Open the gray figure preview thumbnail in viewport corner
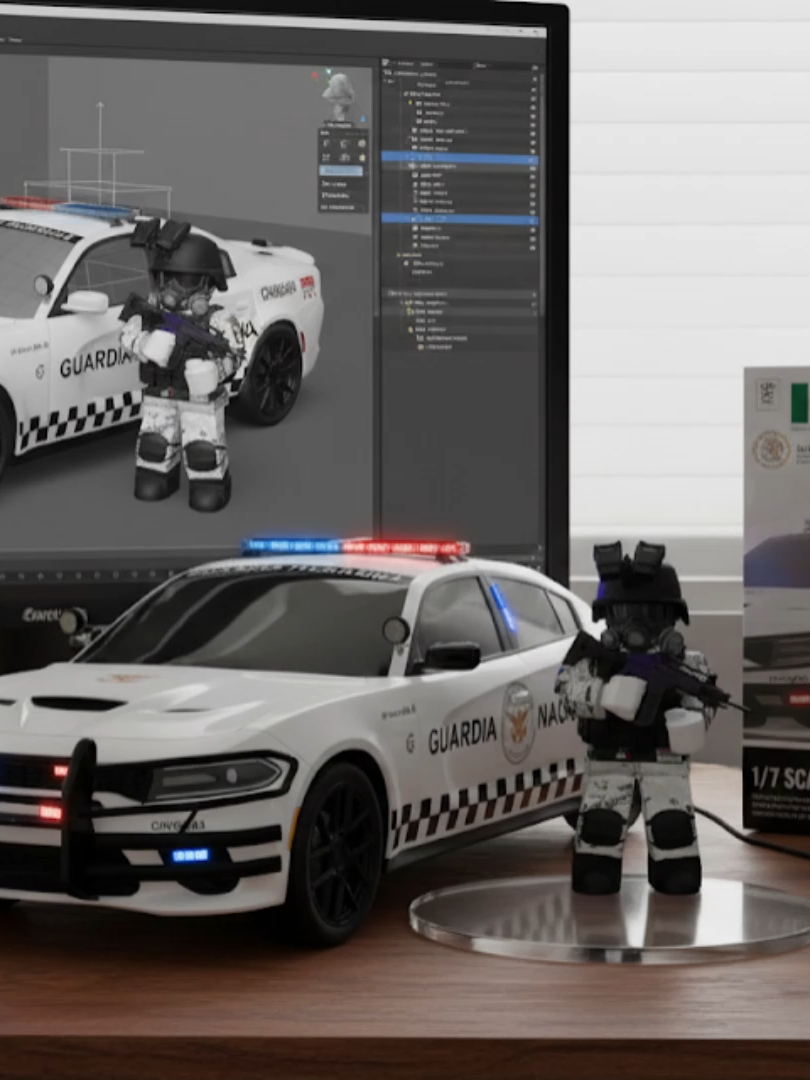Screen dimensions: 810x1080 [x=339, y=96]
